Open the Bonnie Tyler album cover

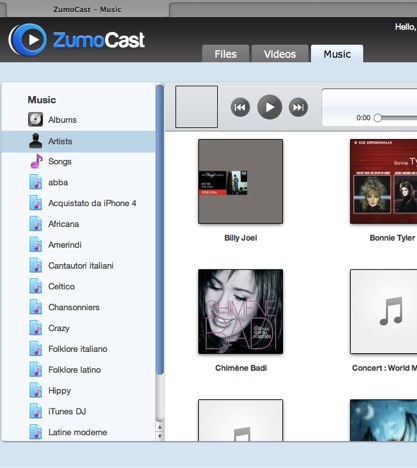click(383, 181)
